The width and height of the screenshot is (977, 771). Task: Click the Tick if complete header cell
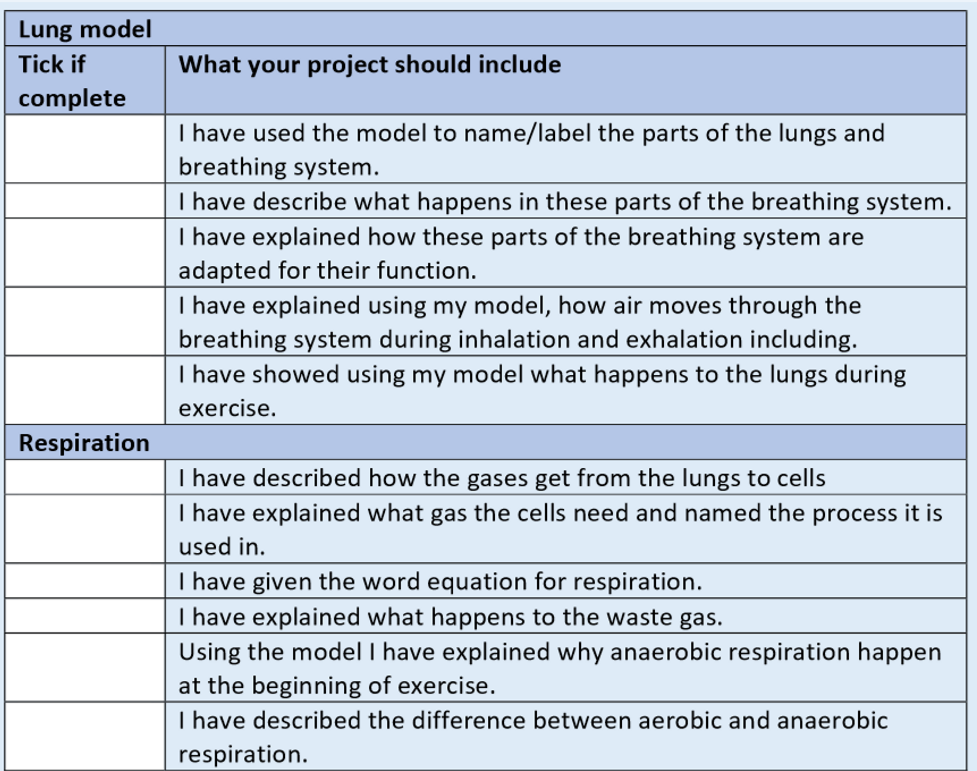85,80
